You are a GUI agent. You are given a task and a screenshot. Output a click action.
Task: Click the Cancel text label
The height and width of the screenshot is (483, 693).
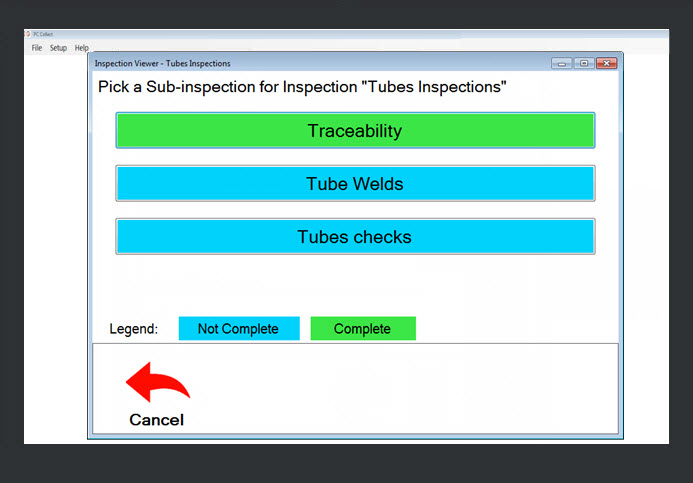pyautogui.click(x=157, y=420)
